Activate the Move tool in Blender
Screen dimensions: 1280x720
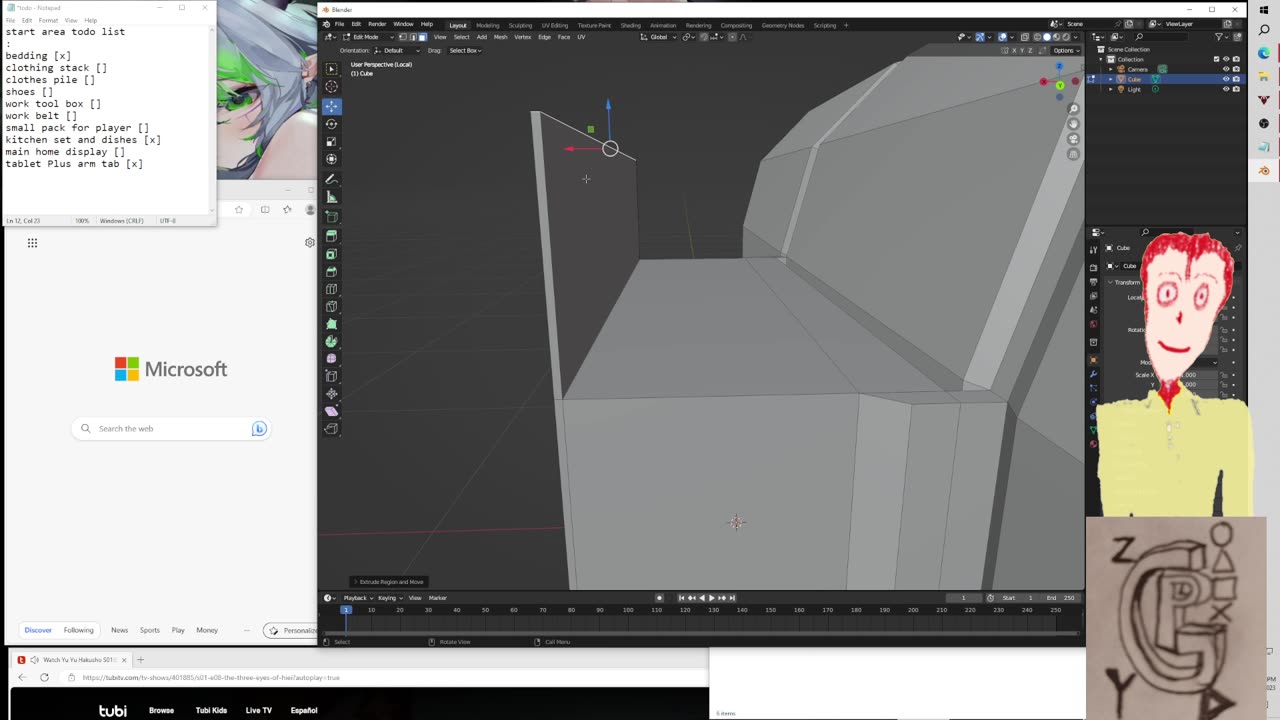[x=331, y=106]
